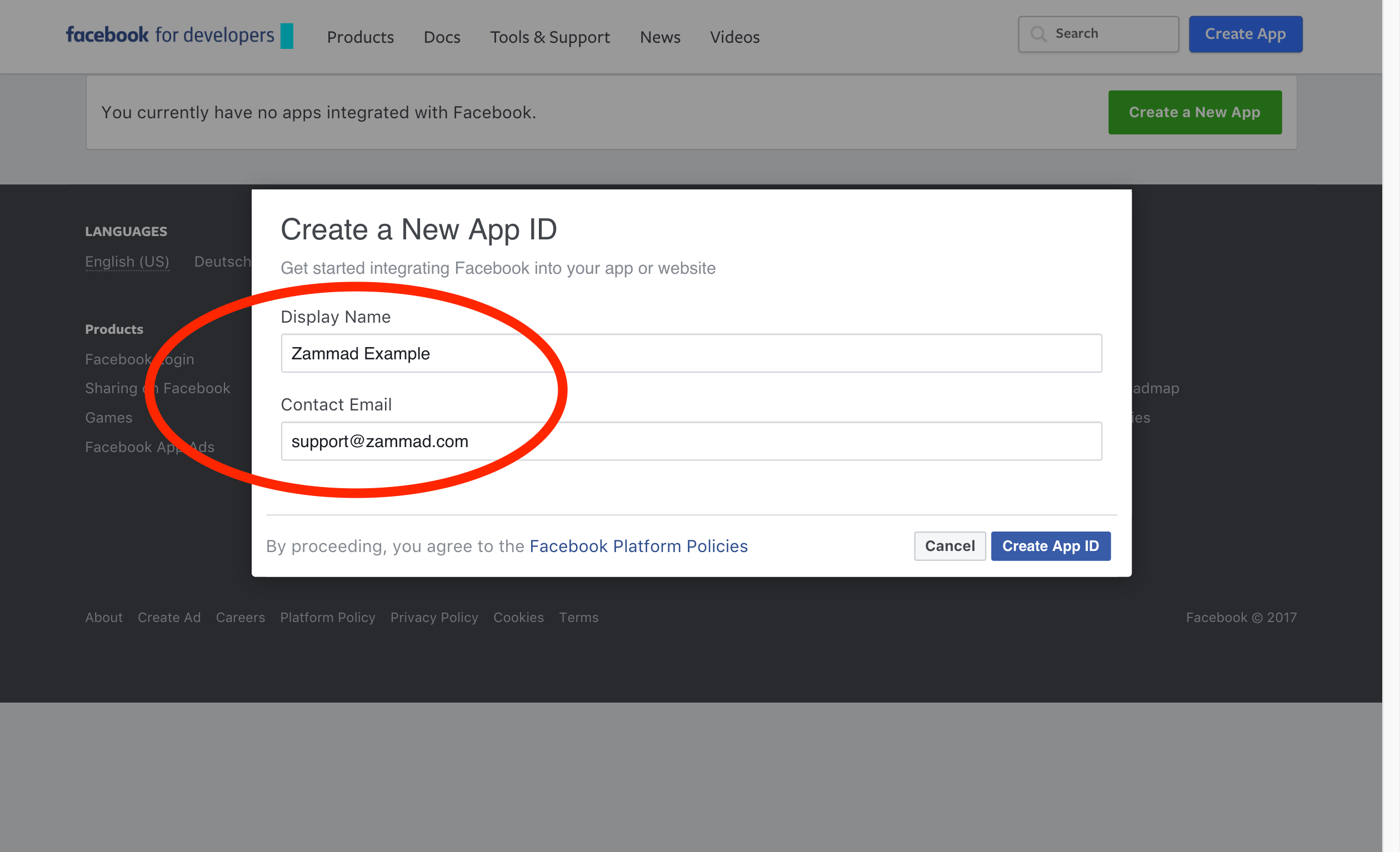This screenshot has height=852, width=1400.
Task: Cancel the new App ID dialog
Action: [949, 546]
